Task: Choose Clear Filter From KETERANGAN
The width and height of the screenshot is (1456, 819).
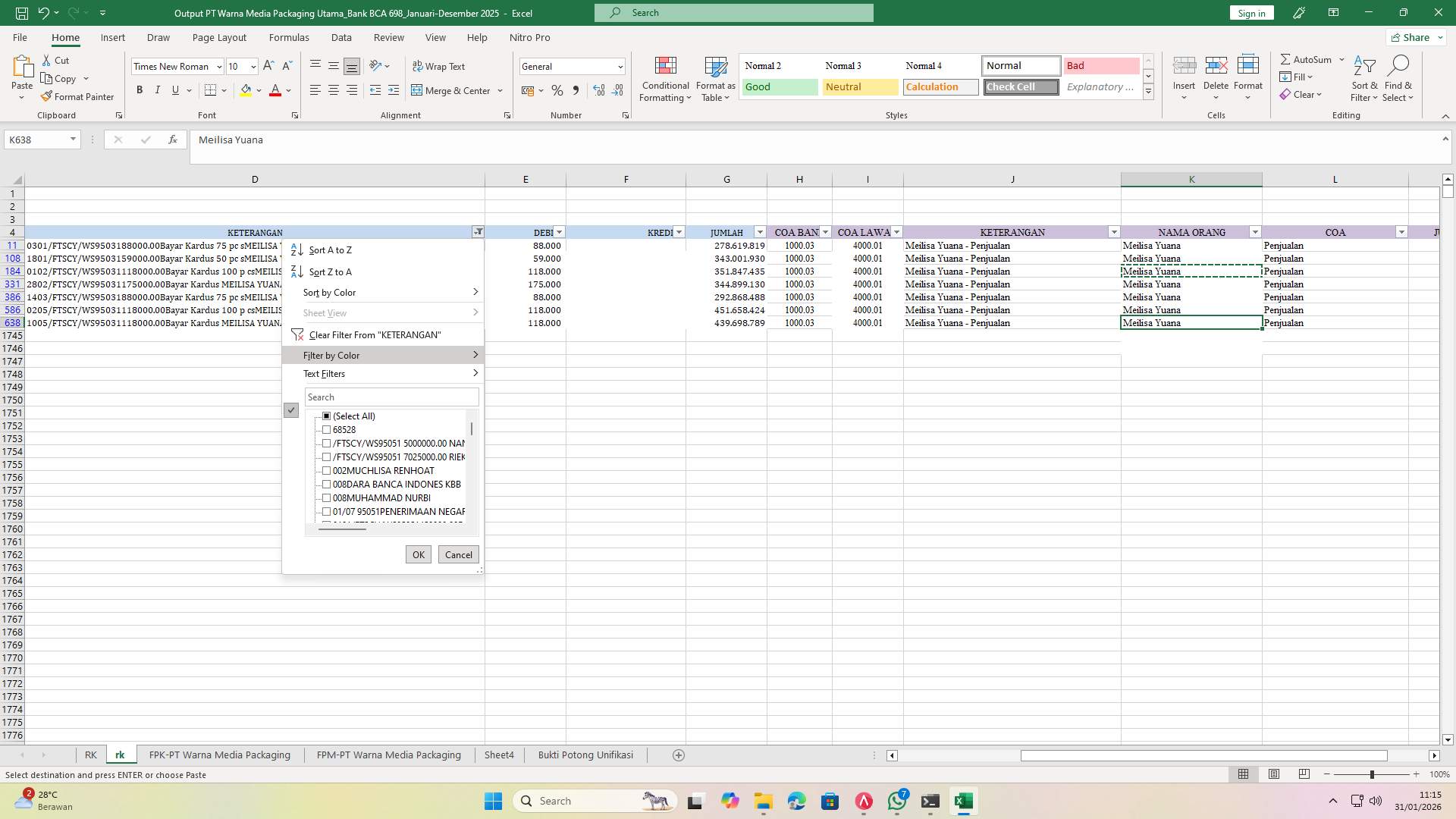Action: pos(373,334)
